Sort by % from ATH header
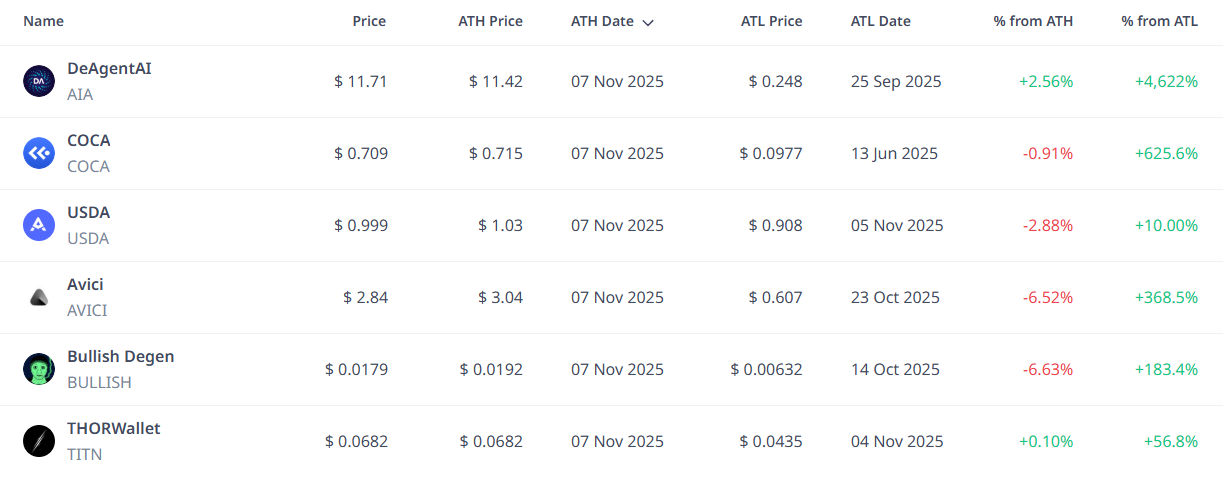1223x477 pixels. [1033, 21]
